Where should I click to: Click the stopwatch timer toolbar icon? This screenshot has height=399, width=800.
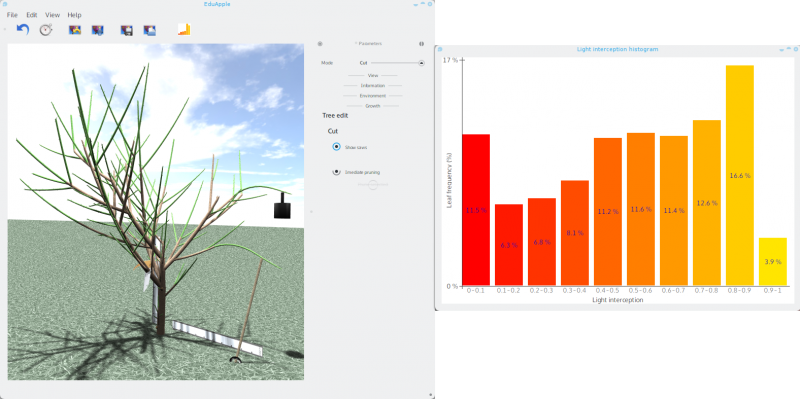46,30
